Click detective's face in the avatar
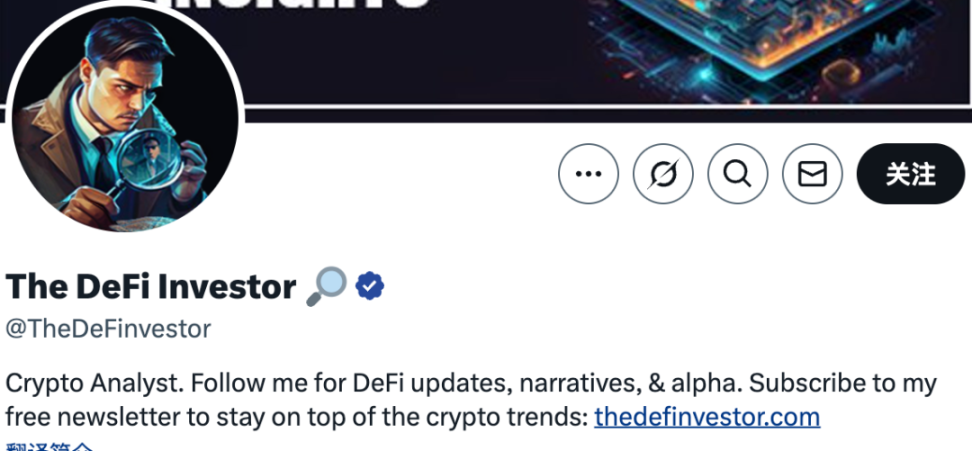The height and width of the screenshot is (451, 972). (133, 87)
